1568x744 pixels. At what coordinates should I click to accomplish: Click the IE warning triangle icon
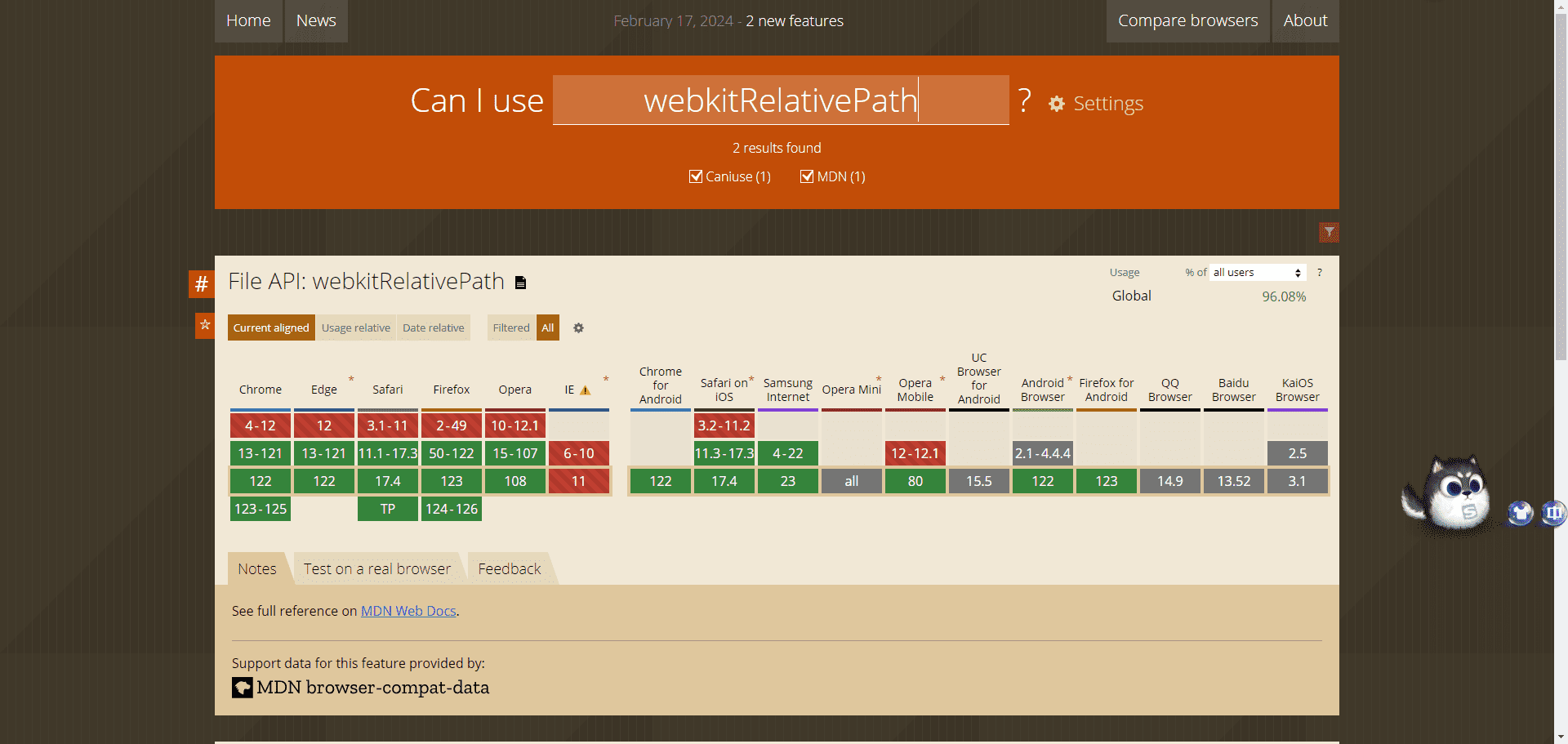pyautogui.click(x=585, y=390)
